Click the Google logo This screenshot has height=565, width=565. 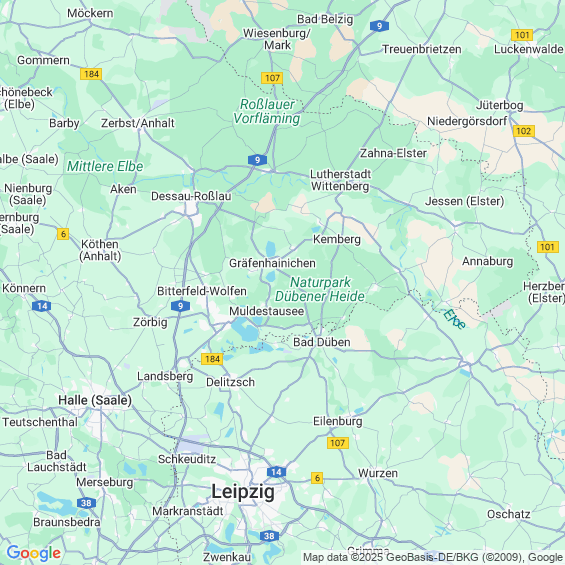[x=34, y=553]
